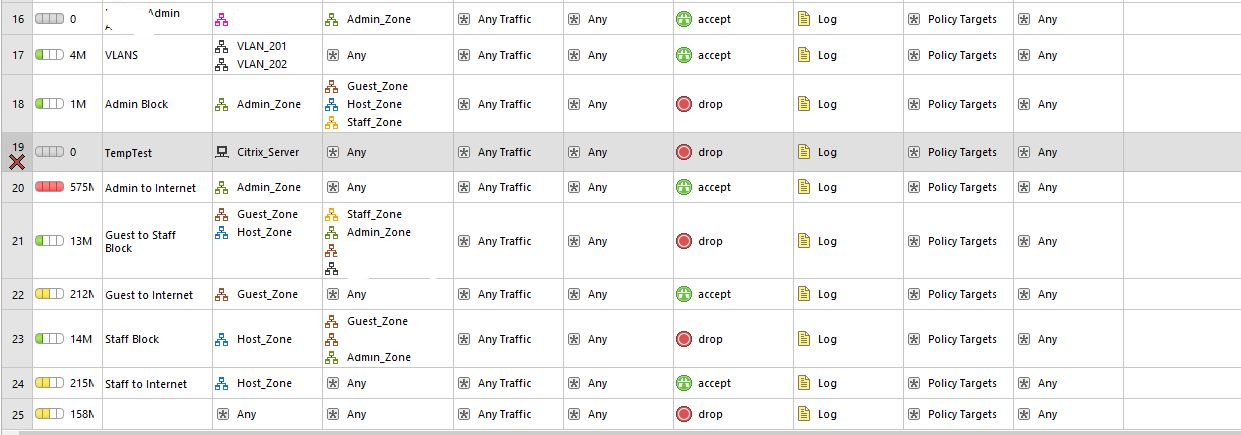Open the accept action cell of rule 20
1241x435 pixels.
733,187
